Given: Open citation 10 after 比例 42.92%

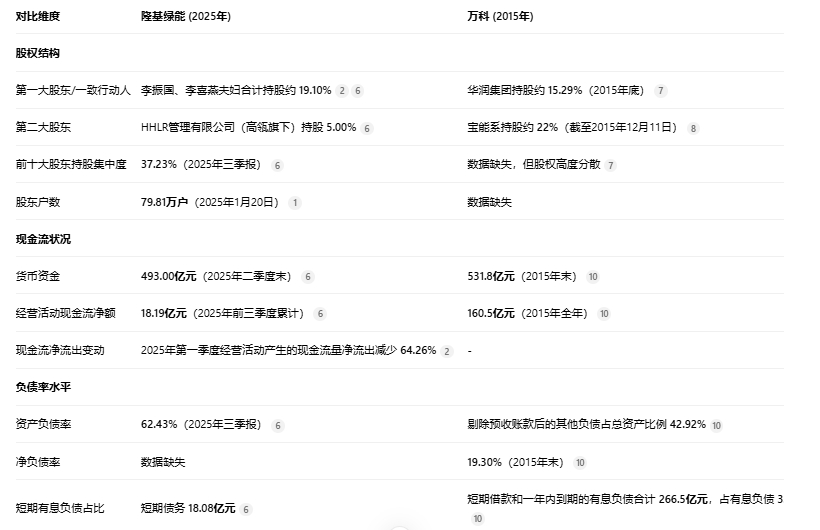Looking at the screenshot, I should tap(716, 425).
